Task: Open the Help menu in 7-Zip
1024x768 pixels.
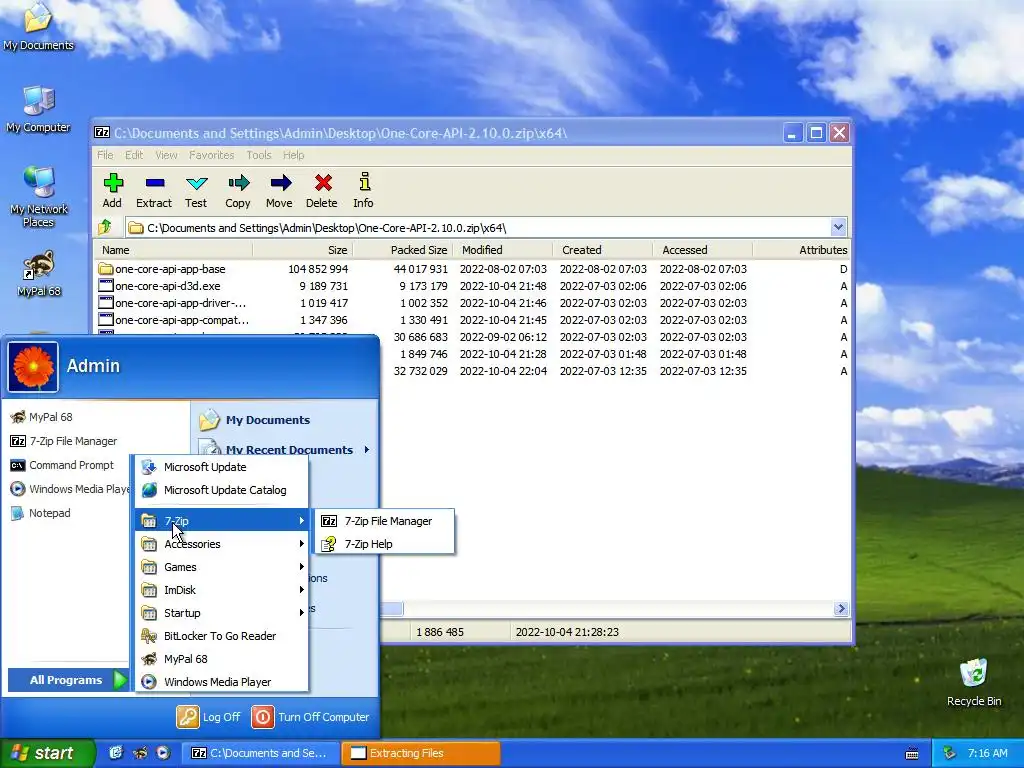Action: point(293,155)
